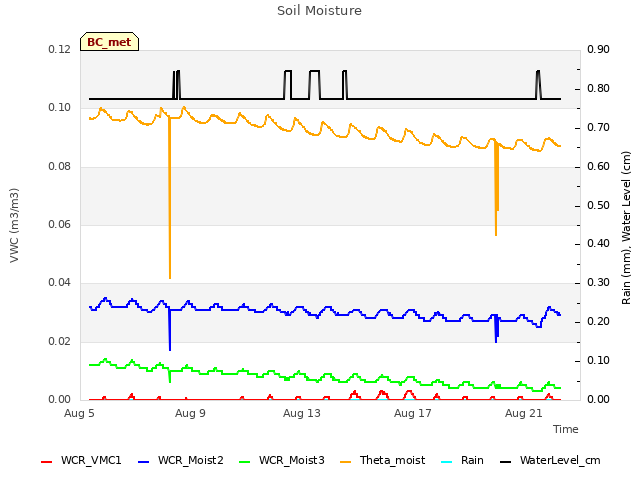Toggle the WCR_Moist3 legend entry

pyautogui.click(x=282, y=460)
